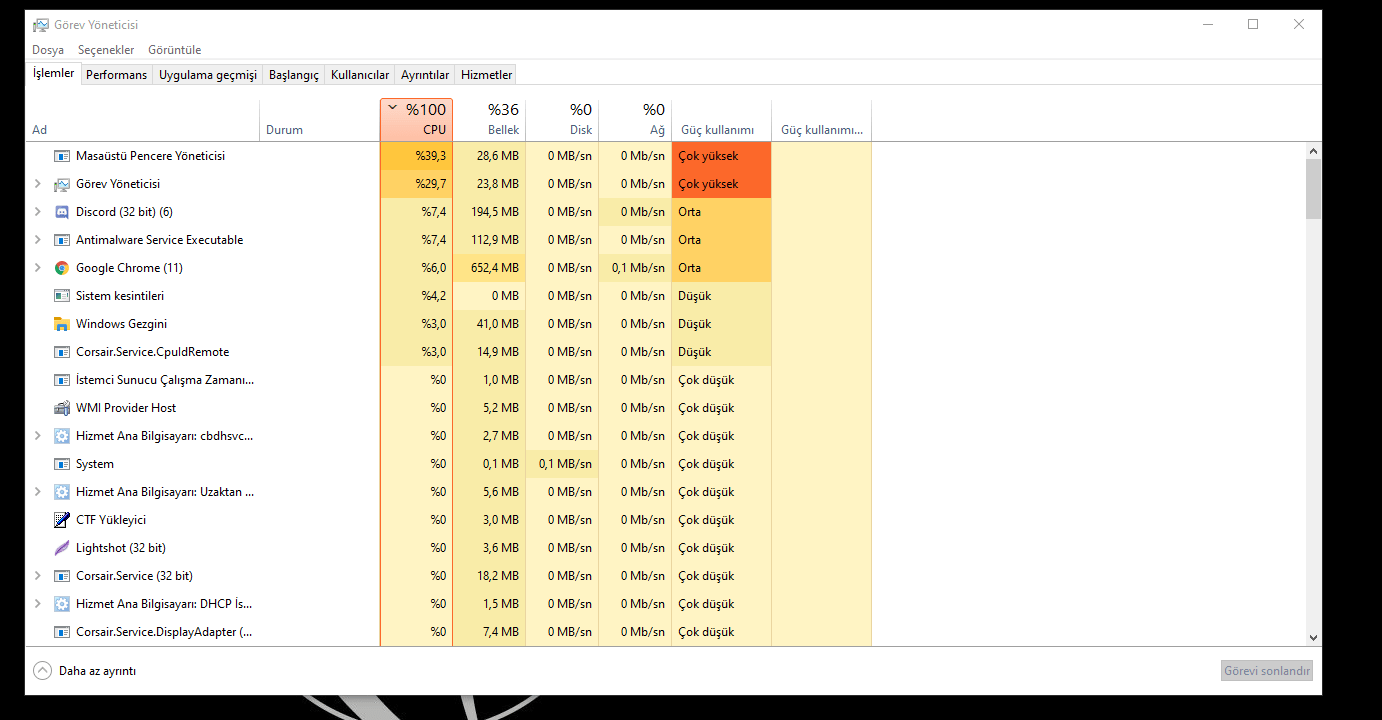The image size is (1382, 720).
Task: Expand the Discord (32 bit) process group
Action: click(x=38, y=212)
